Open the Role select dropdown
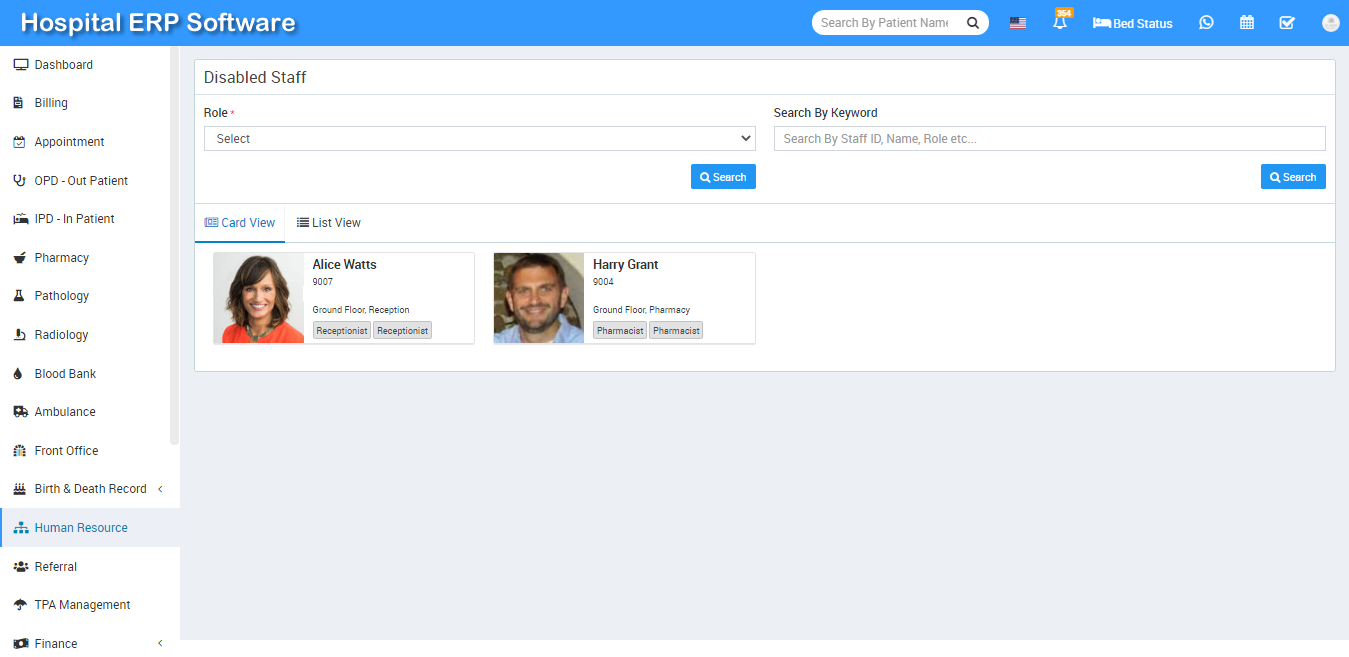Viewport: 1349px width, 657px height. pos(479,139)
